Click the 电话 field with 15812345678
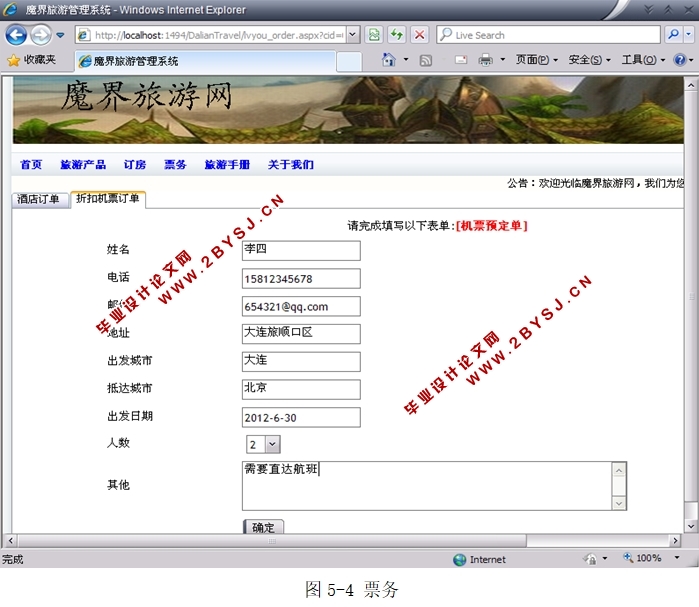 click(301, 279)
